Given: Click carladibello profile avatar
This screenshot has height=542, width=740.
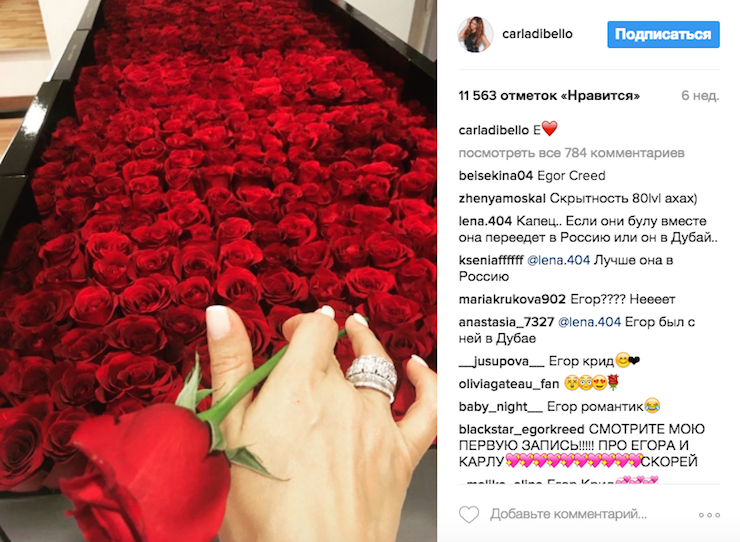Looking at the screenshot, I should pos(475,34).
